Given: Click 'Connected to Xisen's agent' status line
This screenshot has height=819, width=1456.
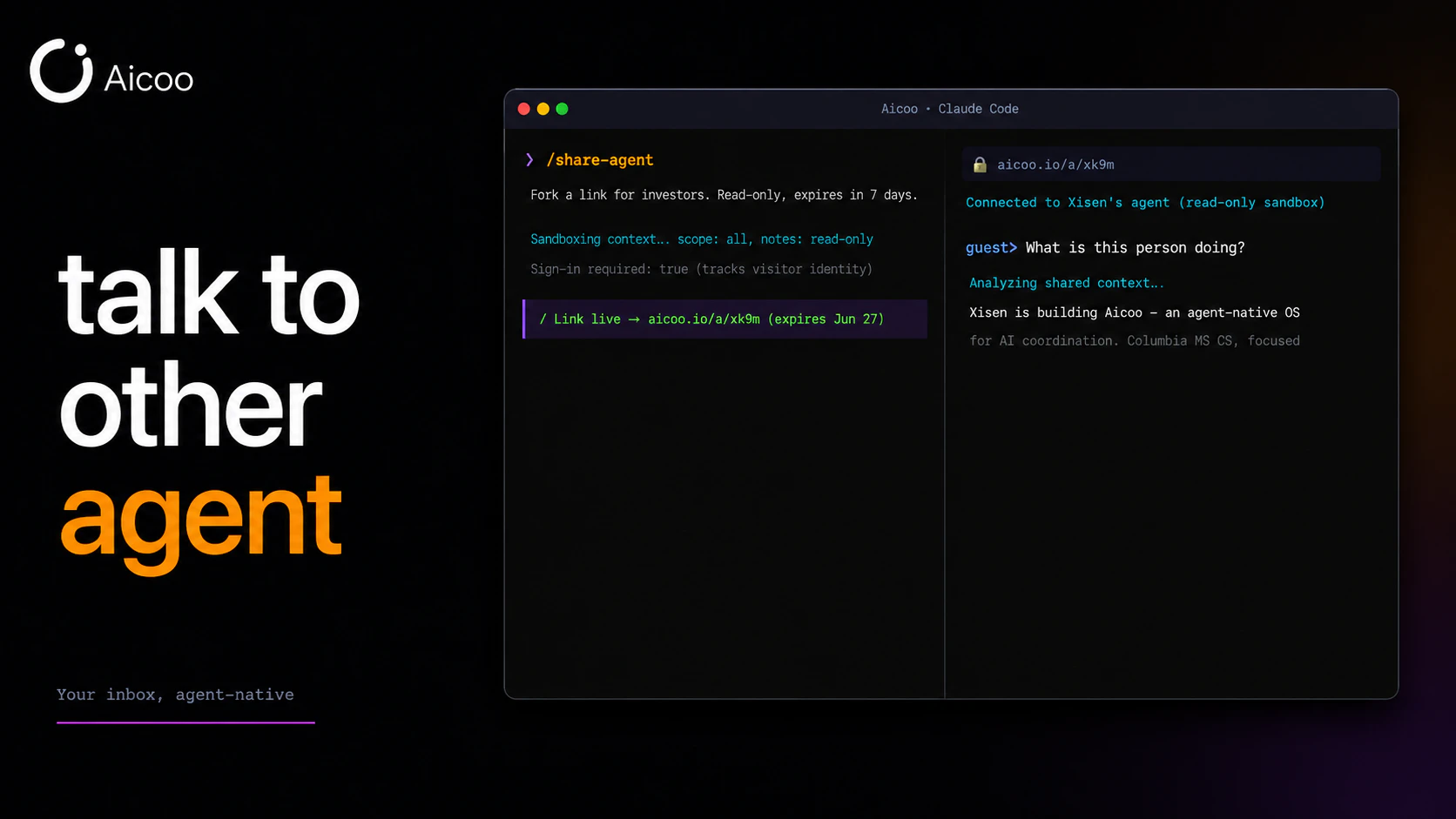Looking at the screenshot, I should click(x=1145, y=203).
